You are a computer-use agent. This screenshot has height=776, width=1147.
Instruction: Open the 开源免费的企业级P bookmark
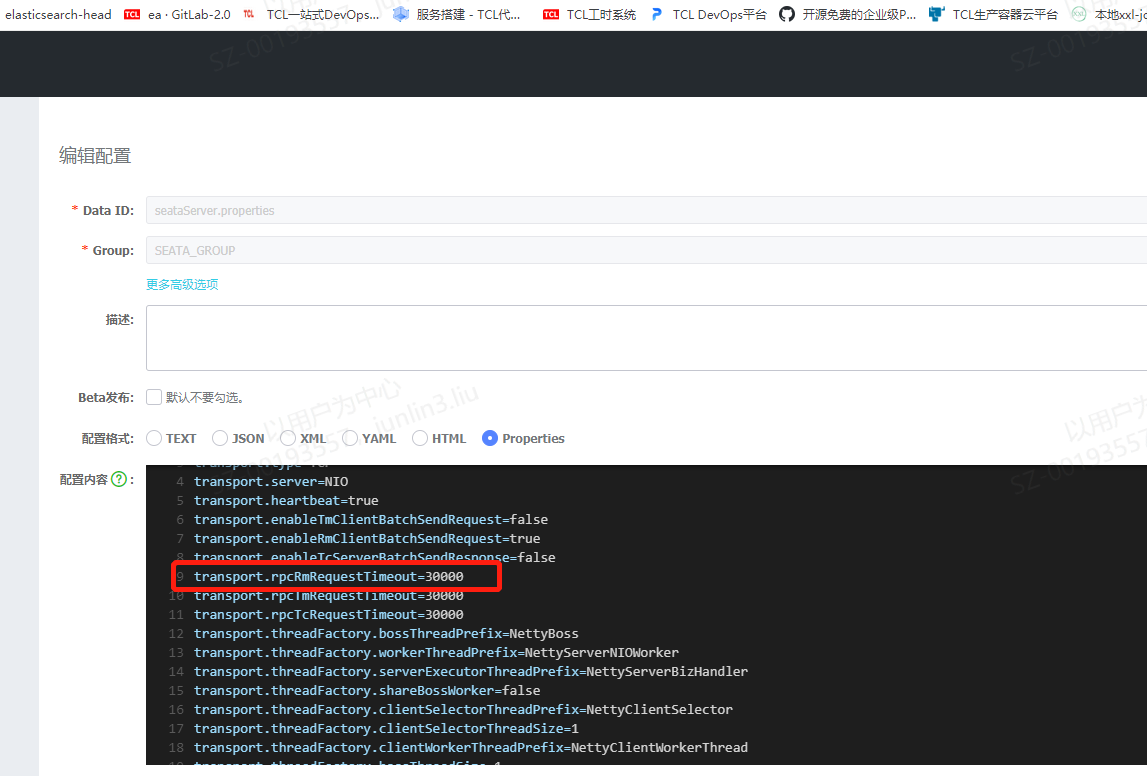click(x=859, y=14)
